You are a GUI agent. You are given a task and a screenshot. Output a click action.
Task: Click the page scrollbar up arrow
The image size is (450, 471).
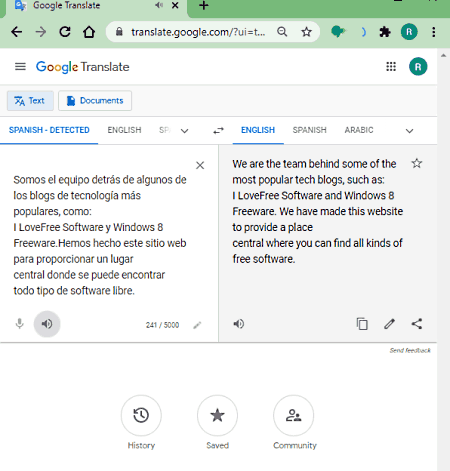[x=443, y=56]
